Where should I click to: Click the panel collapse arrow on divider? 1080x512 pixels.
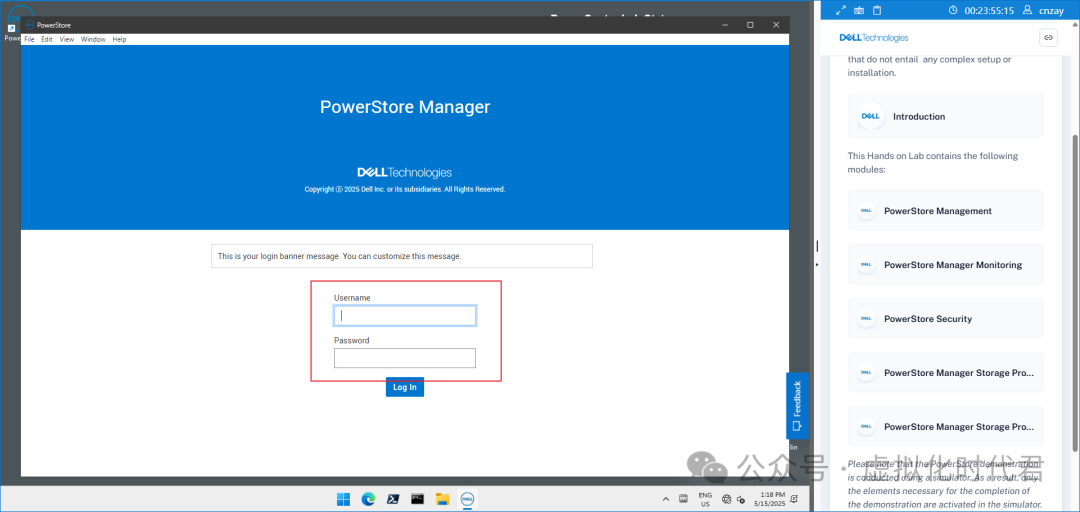pyautogui.click(x=818, y=264)
